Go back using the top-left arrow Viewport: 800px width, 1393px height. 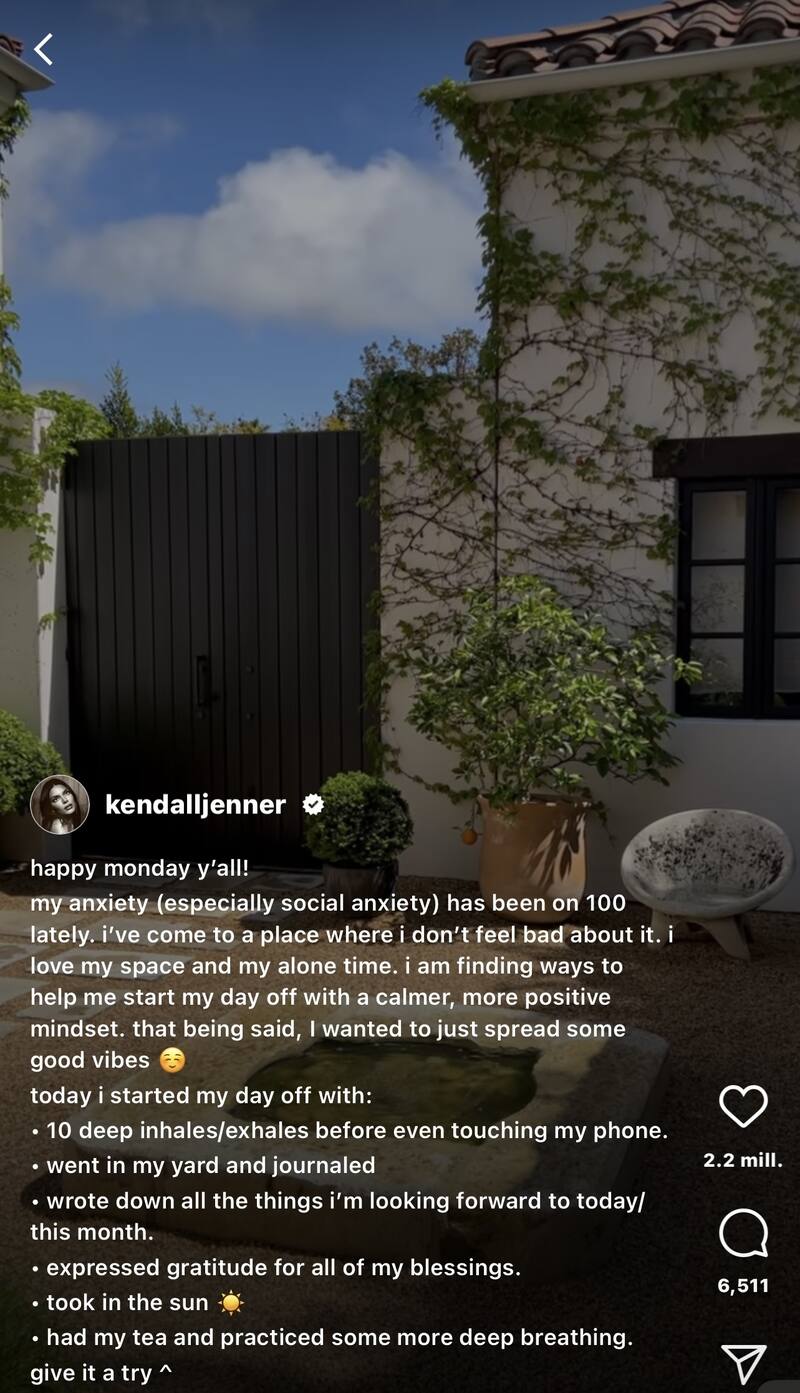pos(43,49)
